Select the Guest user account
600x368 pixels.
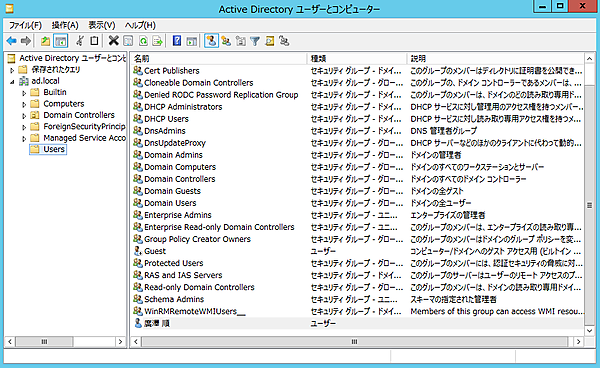pyautogui.click(x=155, y=251)
